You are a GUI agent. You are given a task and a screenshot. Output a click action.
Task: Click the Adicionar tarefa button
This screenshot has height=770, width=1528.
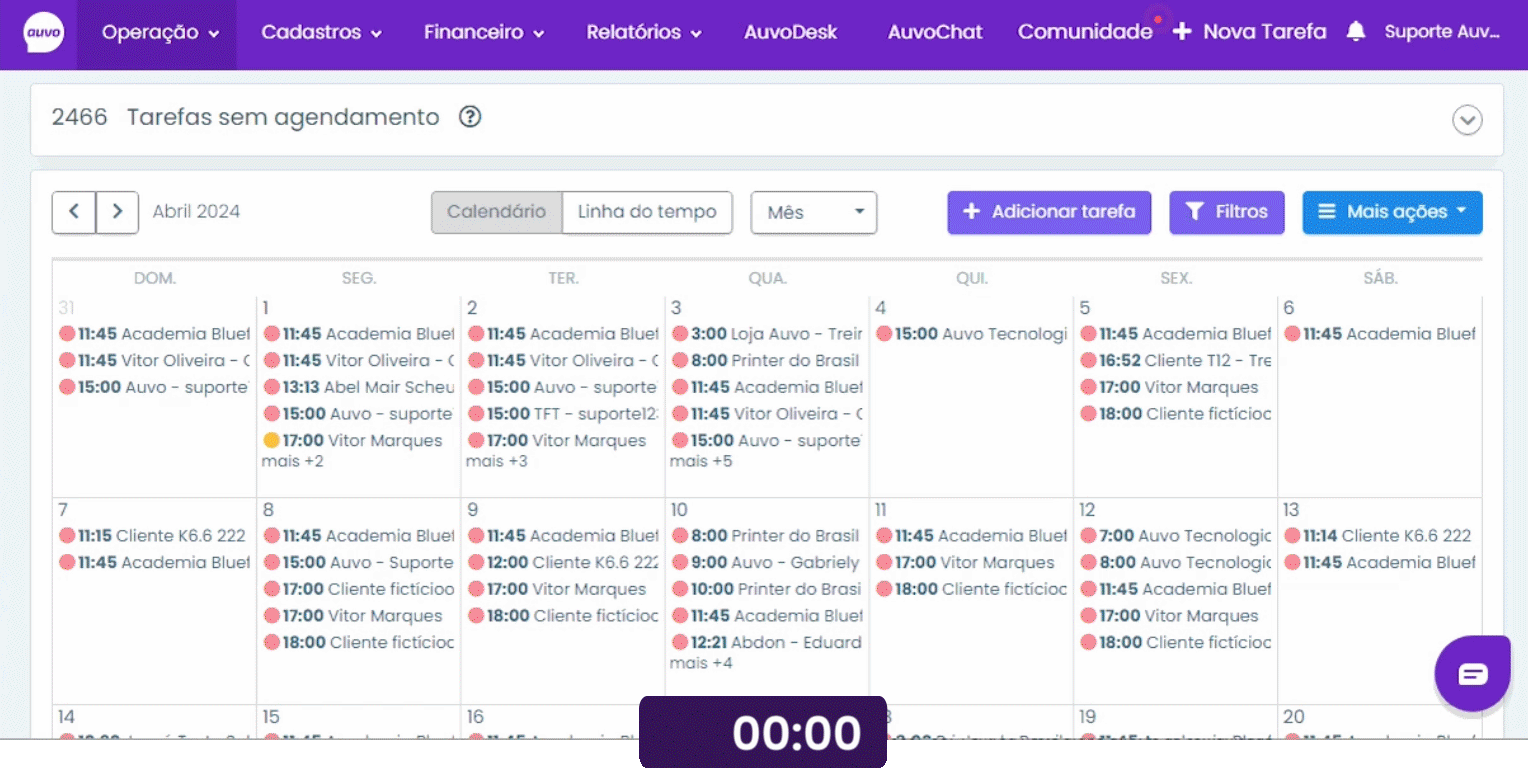(1049, 212)
